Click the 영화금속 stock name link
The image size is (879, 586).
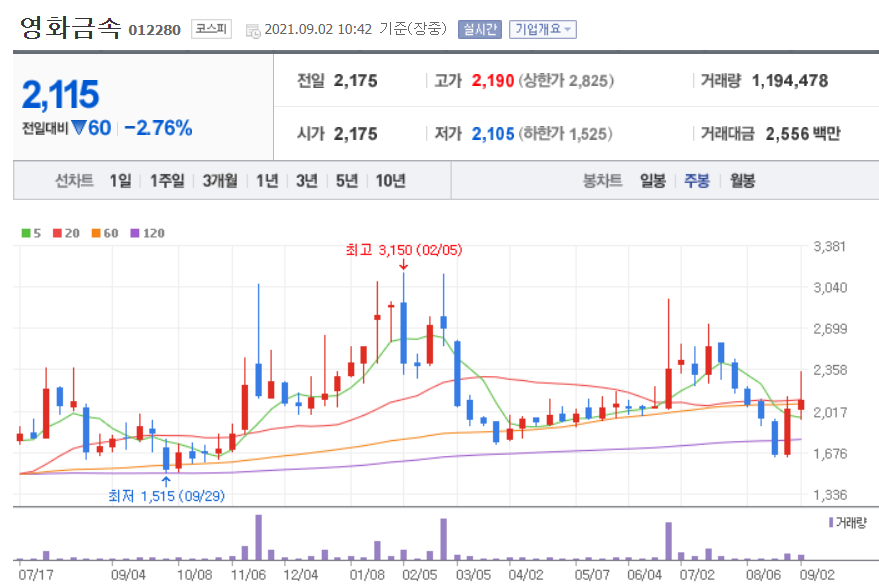coord(58,27)
